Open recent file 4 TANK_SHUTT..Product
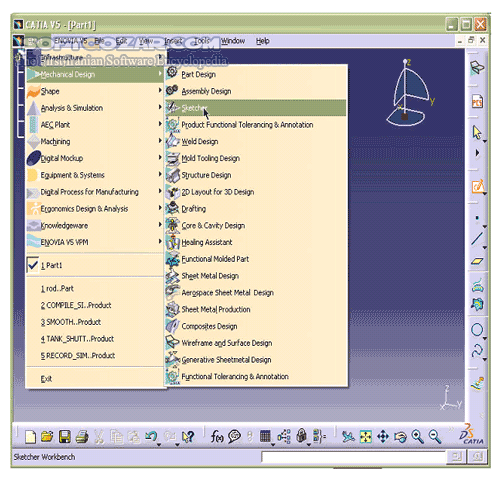Screen dimensions: 494x491 coord(95,339)
